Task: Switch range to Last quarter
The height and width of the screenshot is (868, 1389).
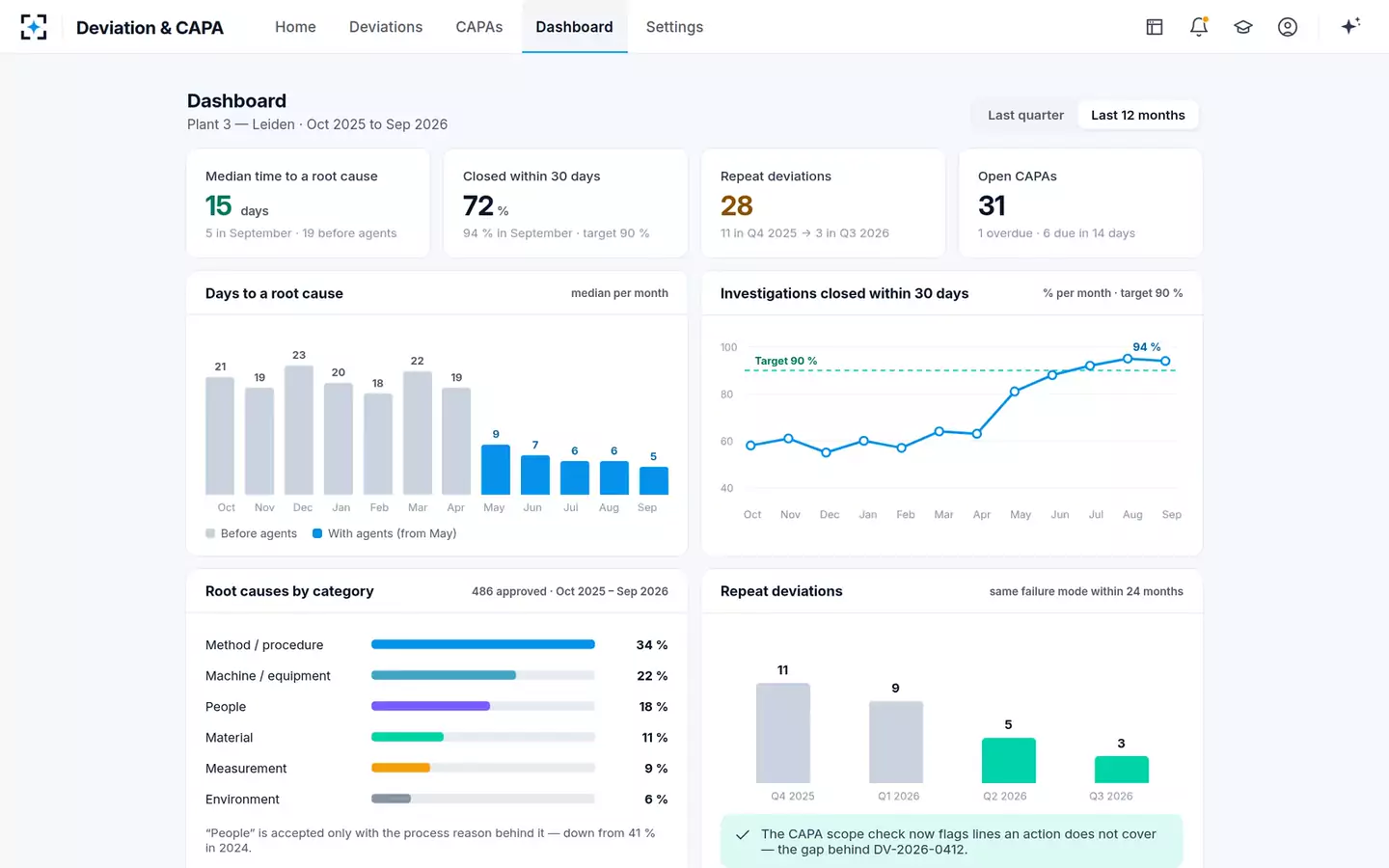Action: coord(1025,115)
